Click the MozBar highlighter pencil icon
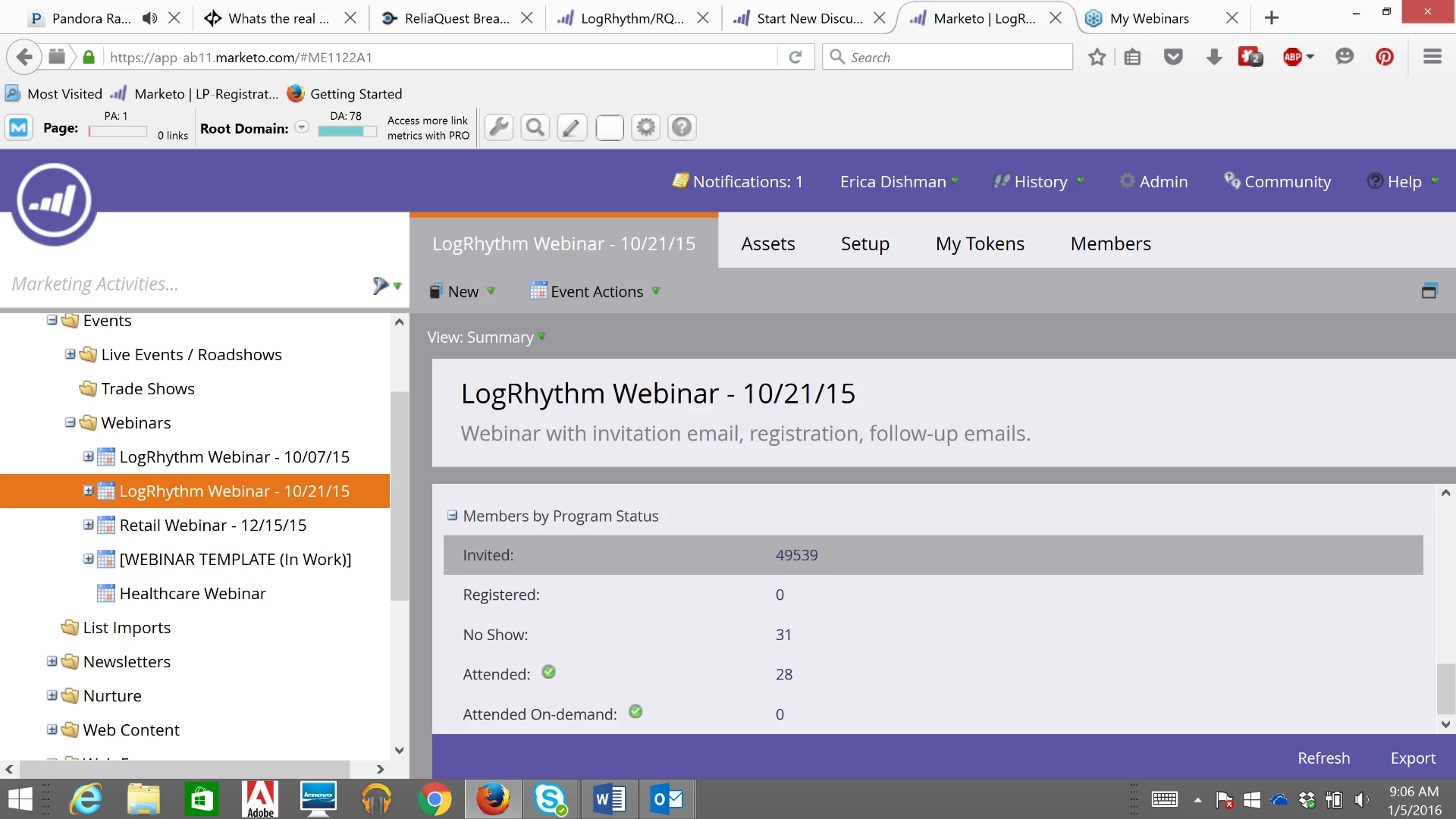 572,127
